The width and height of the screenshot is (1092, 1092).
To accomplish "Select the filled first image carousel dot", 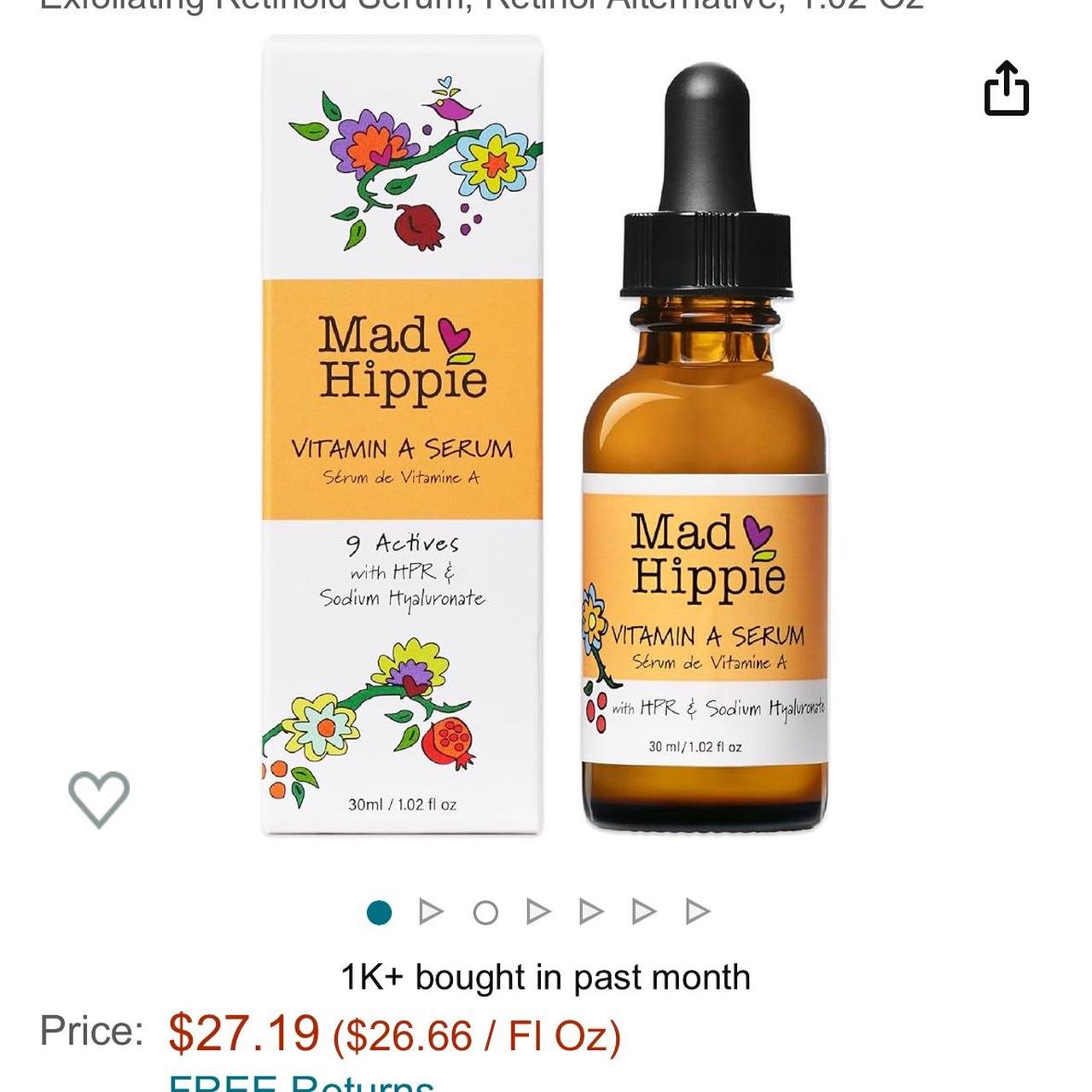I will click(379, 913).
